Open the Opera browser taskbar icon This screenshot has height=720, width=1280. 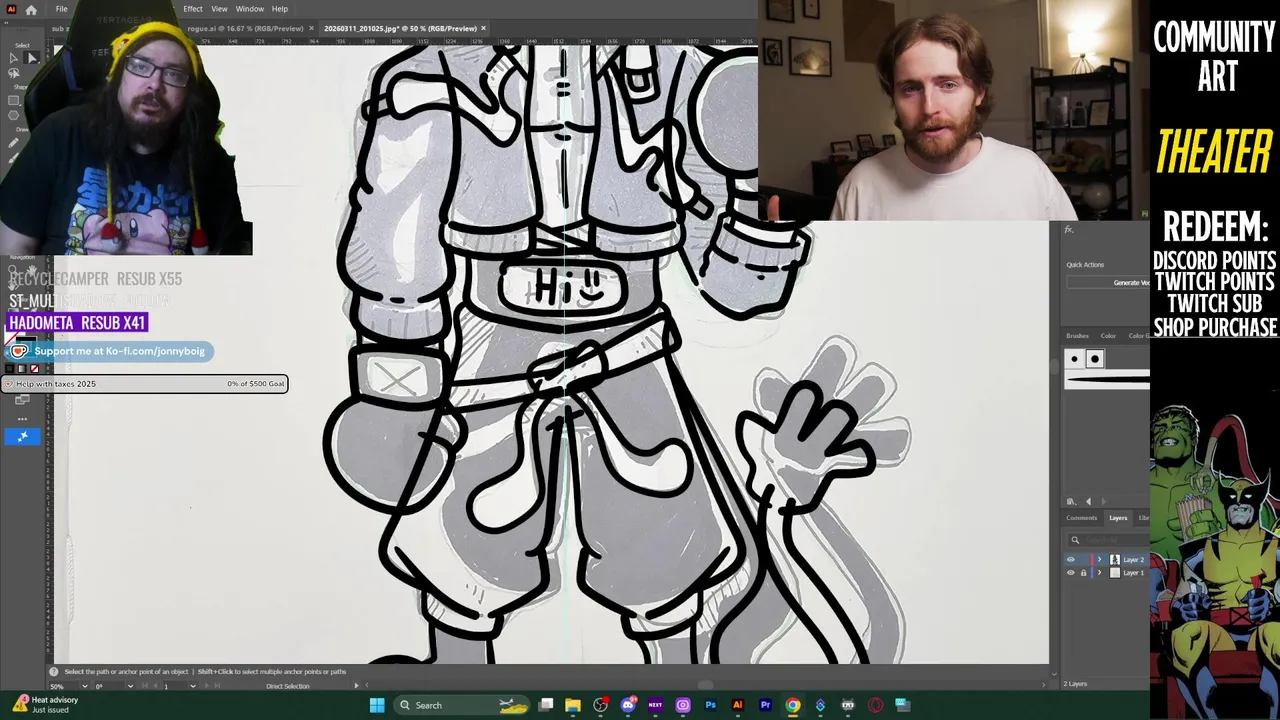[x=876, y=705]
